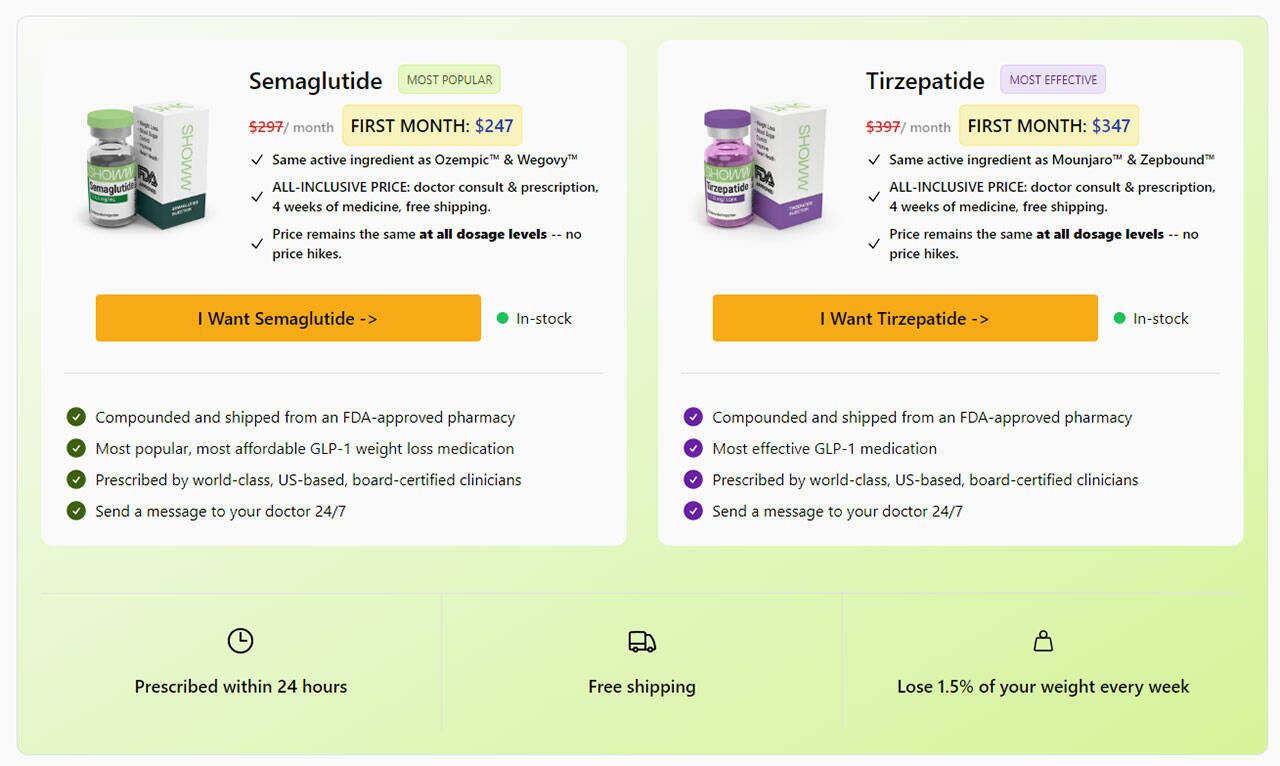Expand the FIRST MONTH $247 price details

tap(431, 125)
